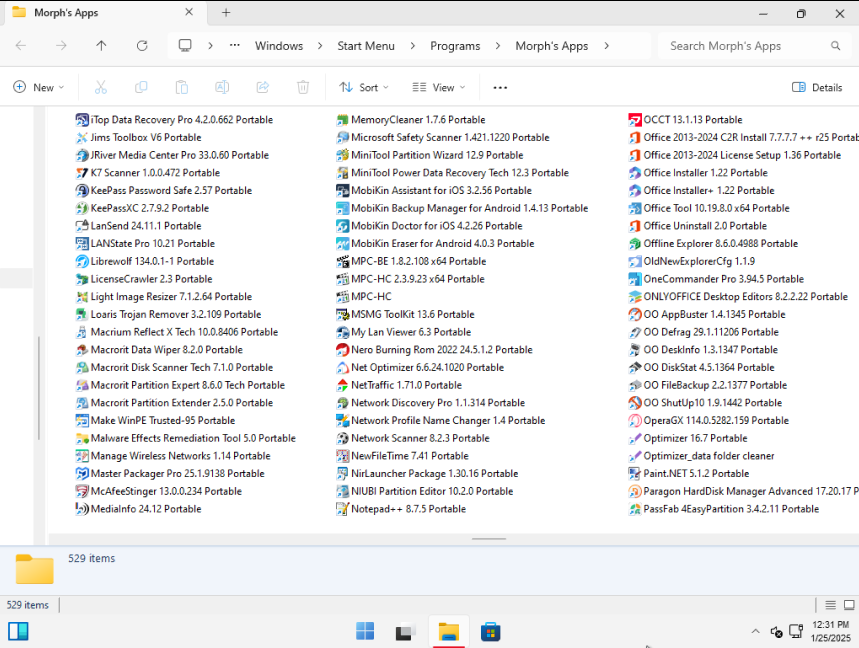This screenshot has height=648, width=859.
Task: Expand the chevron after Programs breadcrumb
Action: pyautogui.click(x=497, y=46)
